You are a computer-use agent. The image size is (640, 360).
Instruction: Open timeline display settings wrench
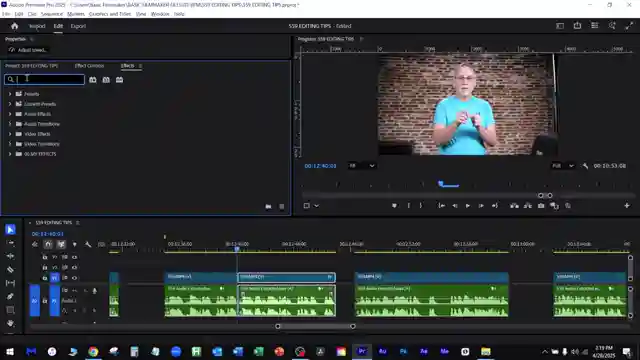point(88,244)
